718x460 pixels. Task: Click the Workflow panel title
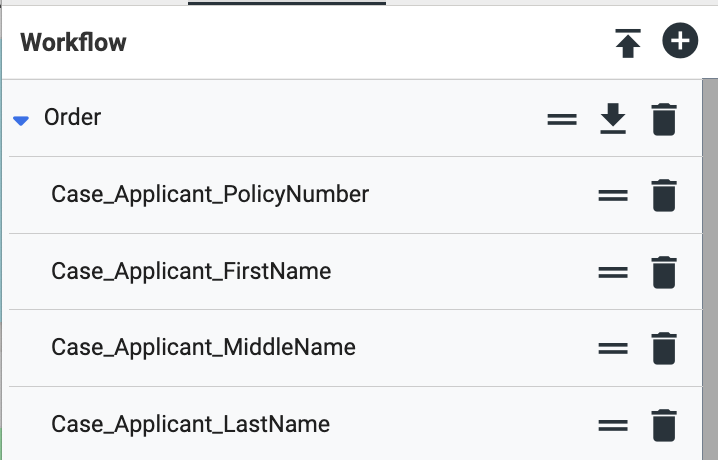click(x=73, y=43)
